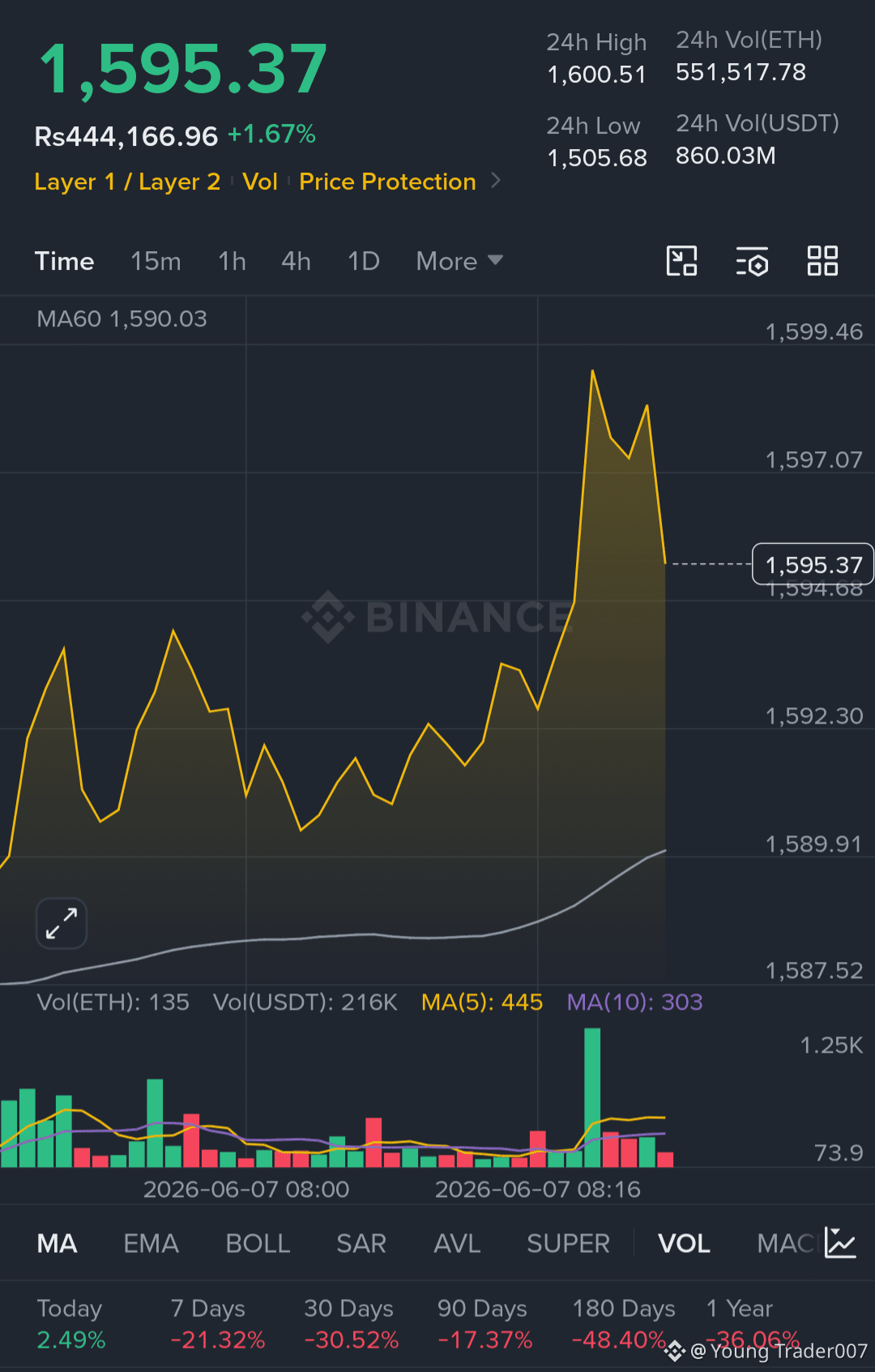875x1372 pixels.
Task: Tap the 1,587.52 price axis label
Action: tap(814, 970)
